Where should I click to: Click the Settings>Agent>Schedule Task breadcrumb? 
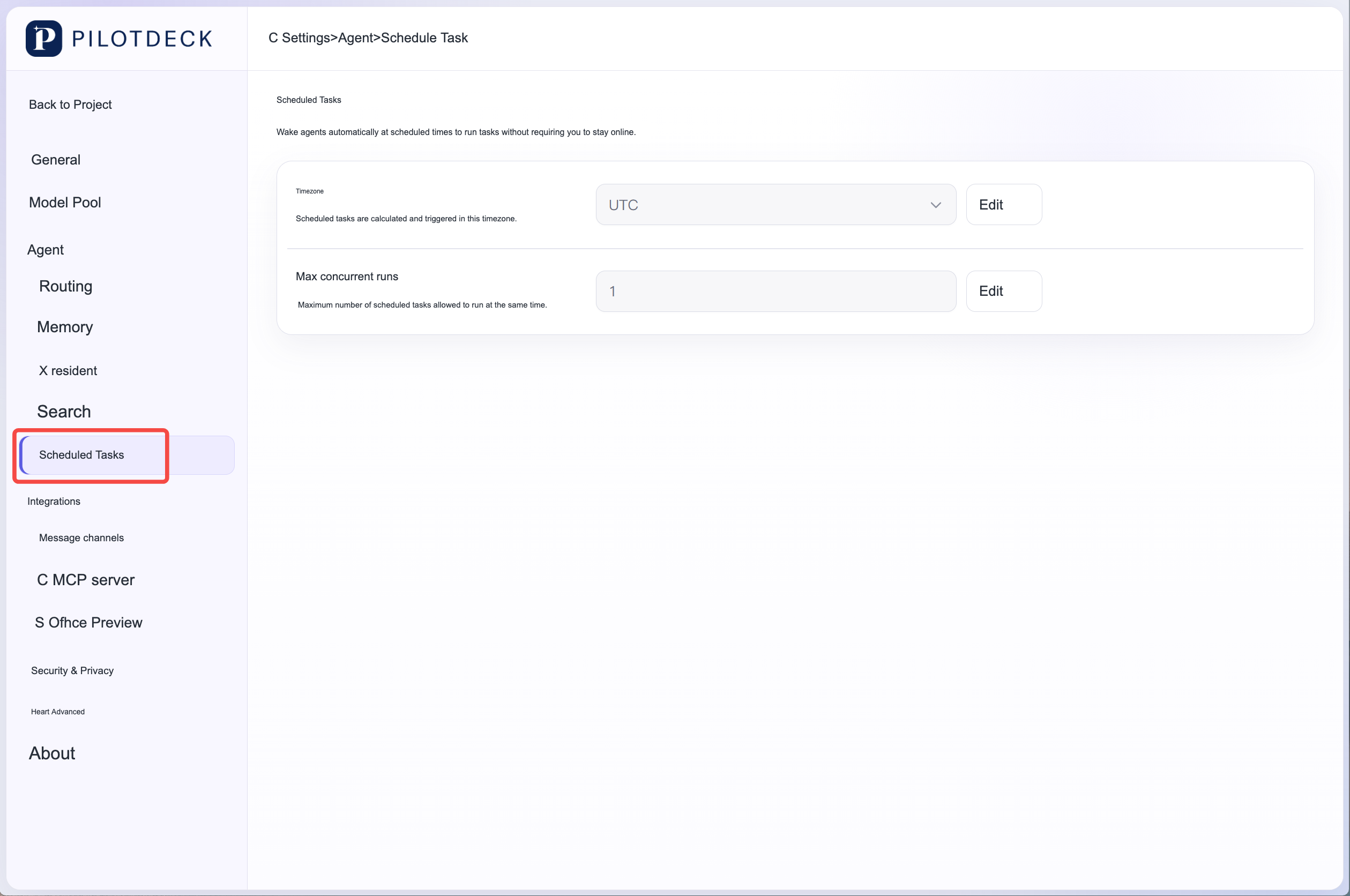pyautogui.click(x=368, y=38)
